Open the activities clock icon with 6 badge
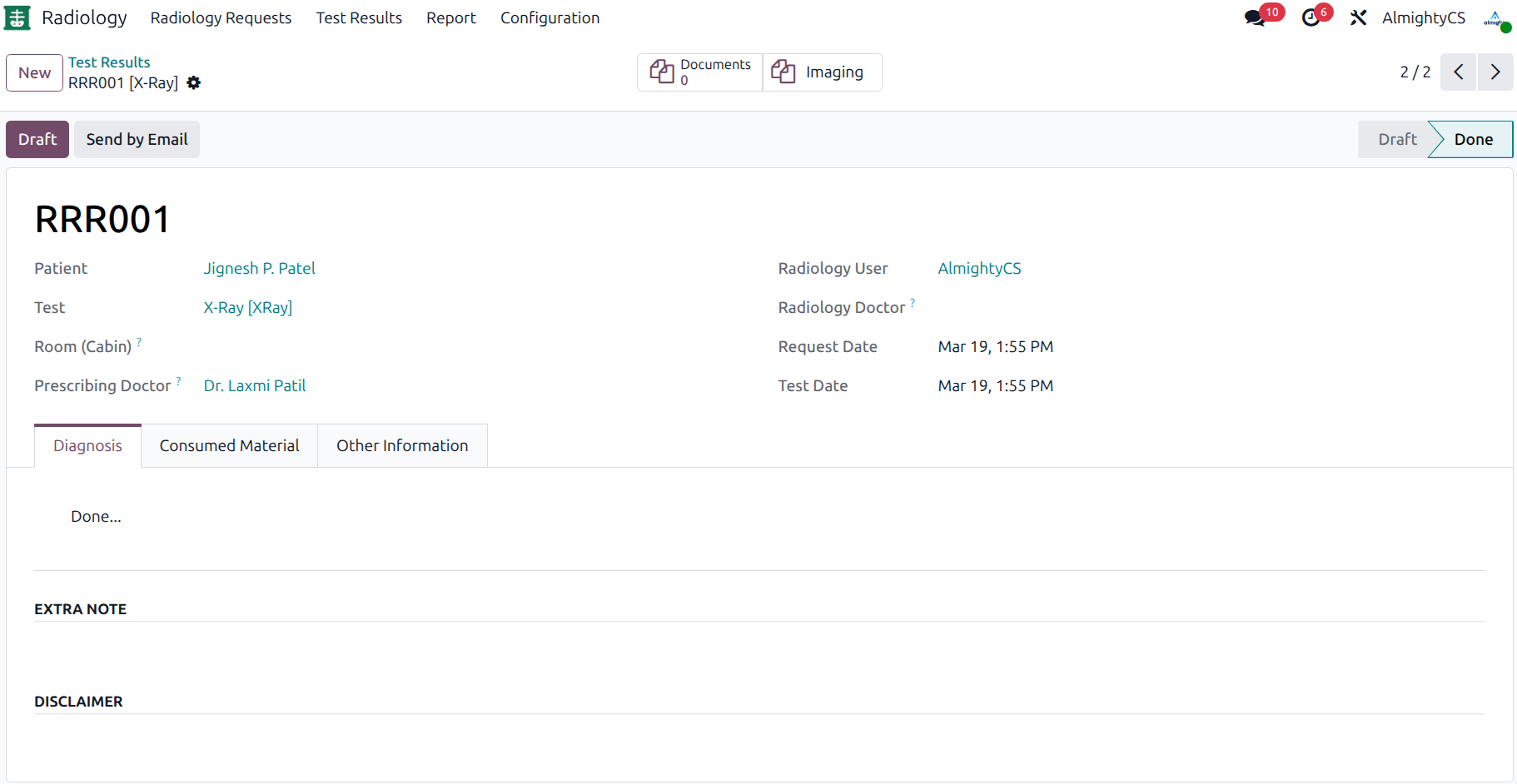This screenshot has width=1517, height=784. tap(1311, 17)
